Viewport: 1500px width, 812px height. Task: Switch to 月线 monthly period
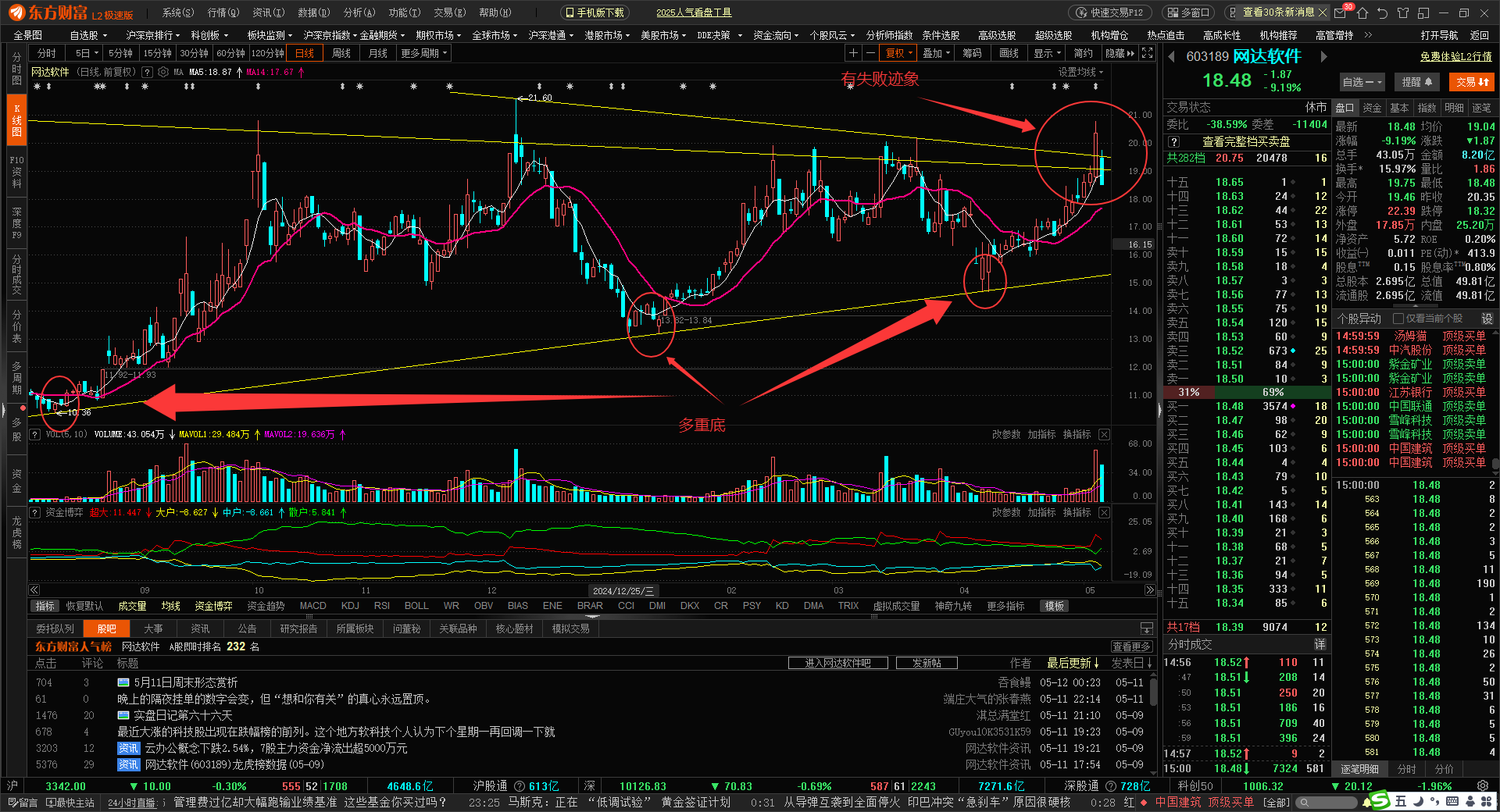[x=378, y=53]
